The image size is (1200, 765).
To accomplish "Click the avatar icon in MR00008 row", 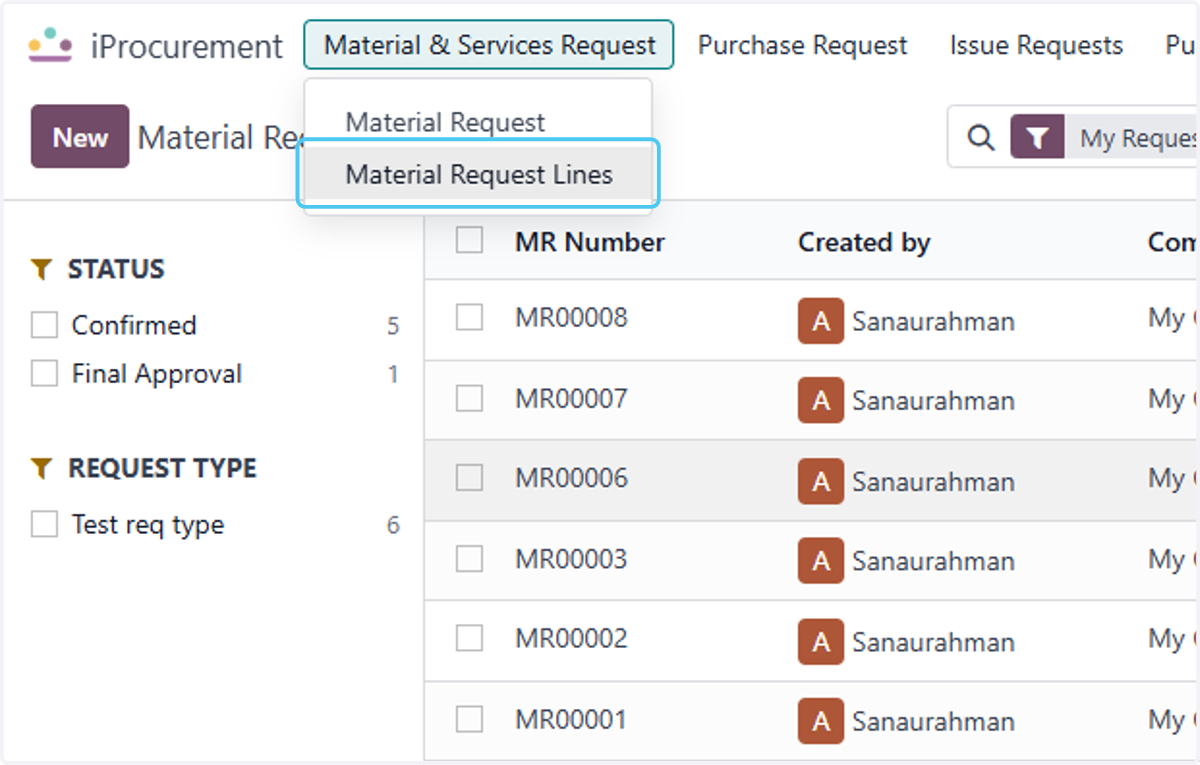I will [821, 321].
